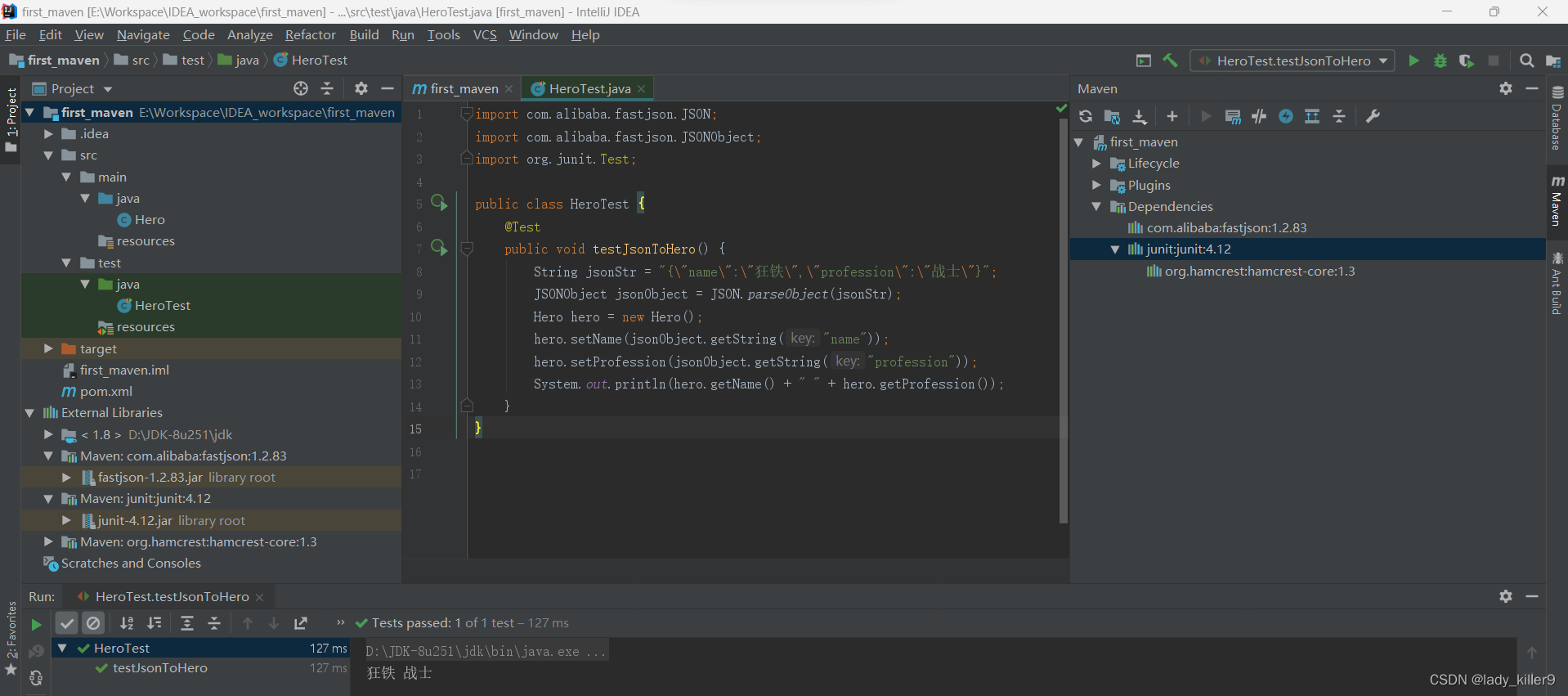Collapse the src folder in Project tree
1568x696 pixels.
tap(48, 155)
